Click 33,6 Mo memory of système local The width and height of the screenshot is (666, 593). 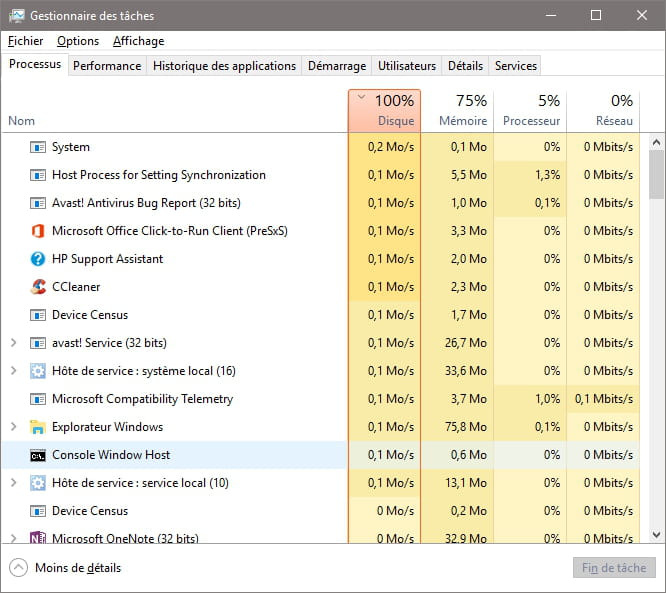point(466,371)
